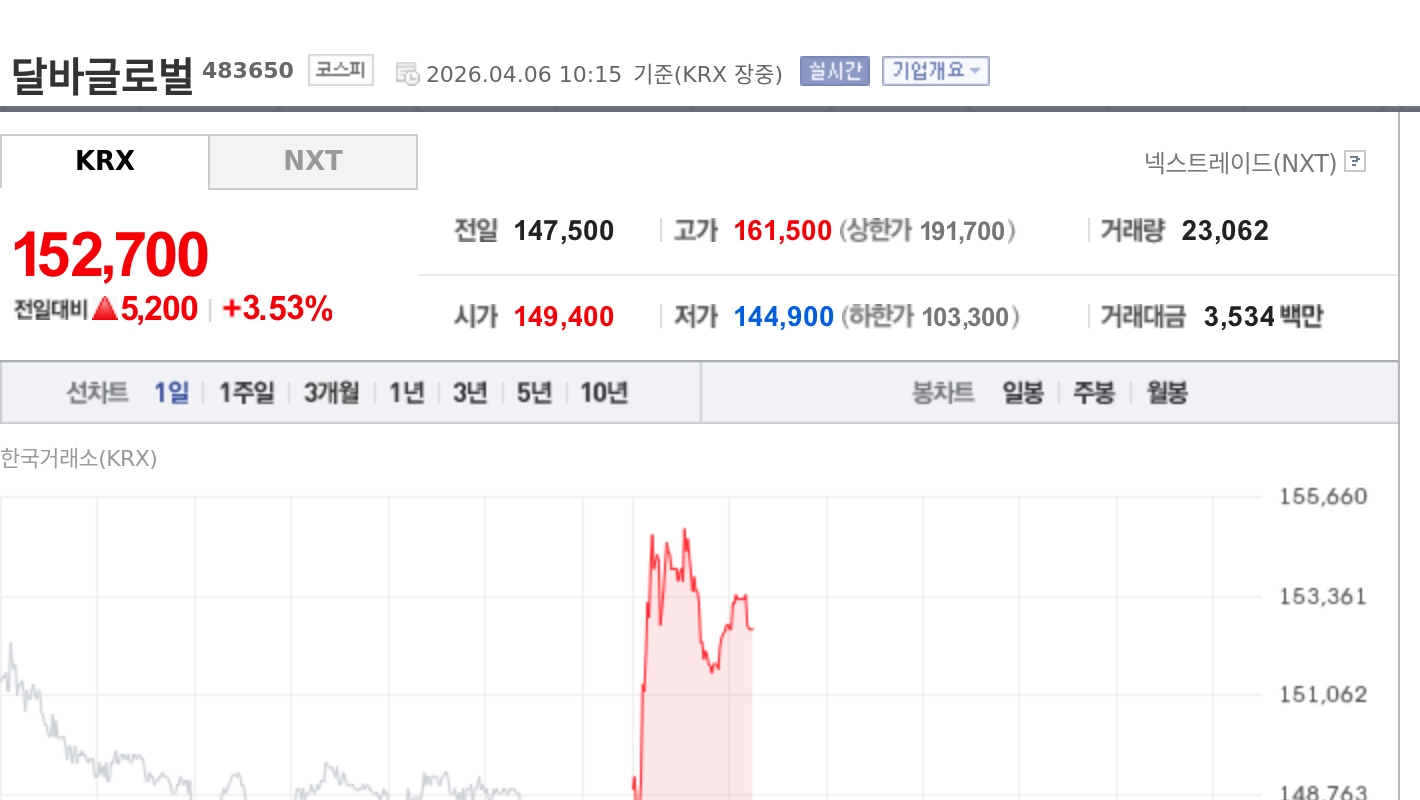The image size is (1420, 800).
Task: Select the 실시간 realtime button
Action: 835,71
